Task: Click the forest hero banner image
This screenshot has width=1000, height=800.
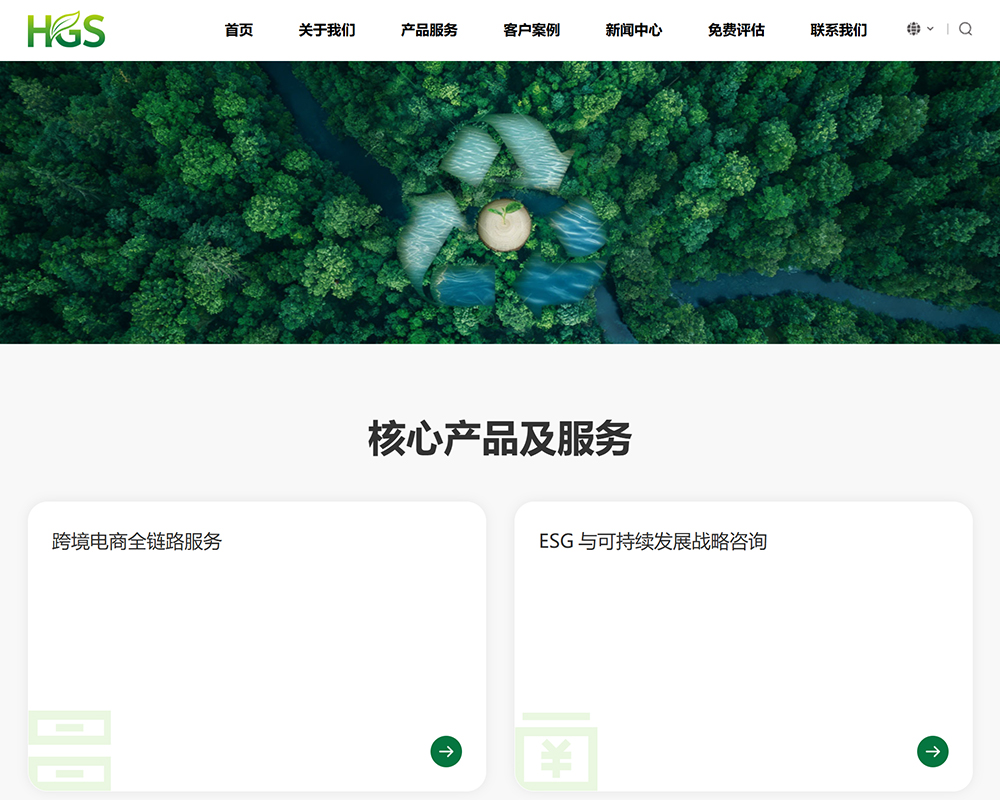Action: (x=200, y=200)
